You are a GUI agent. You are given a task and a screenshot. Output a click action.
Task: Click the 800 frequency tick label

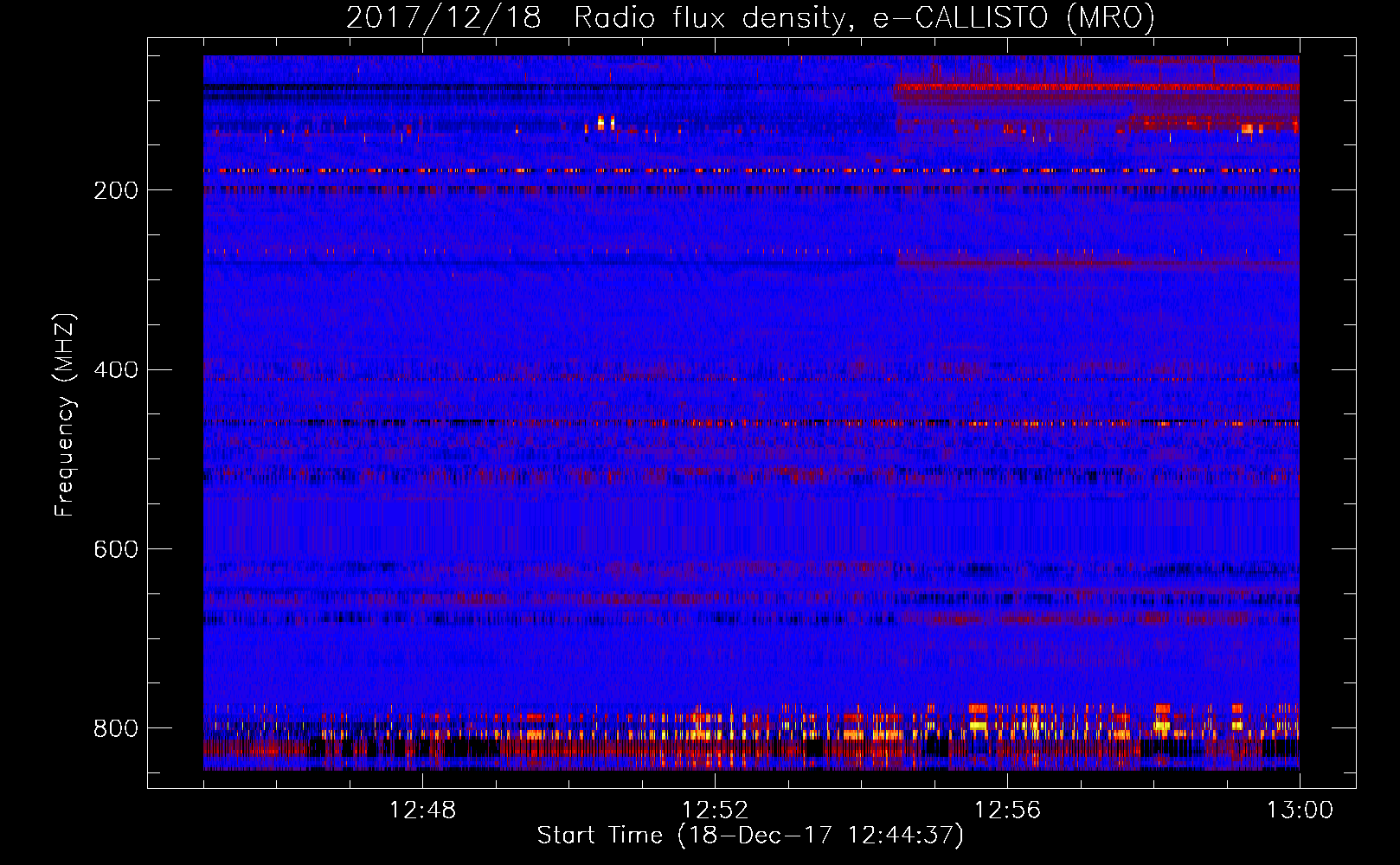point(116,728)
